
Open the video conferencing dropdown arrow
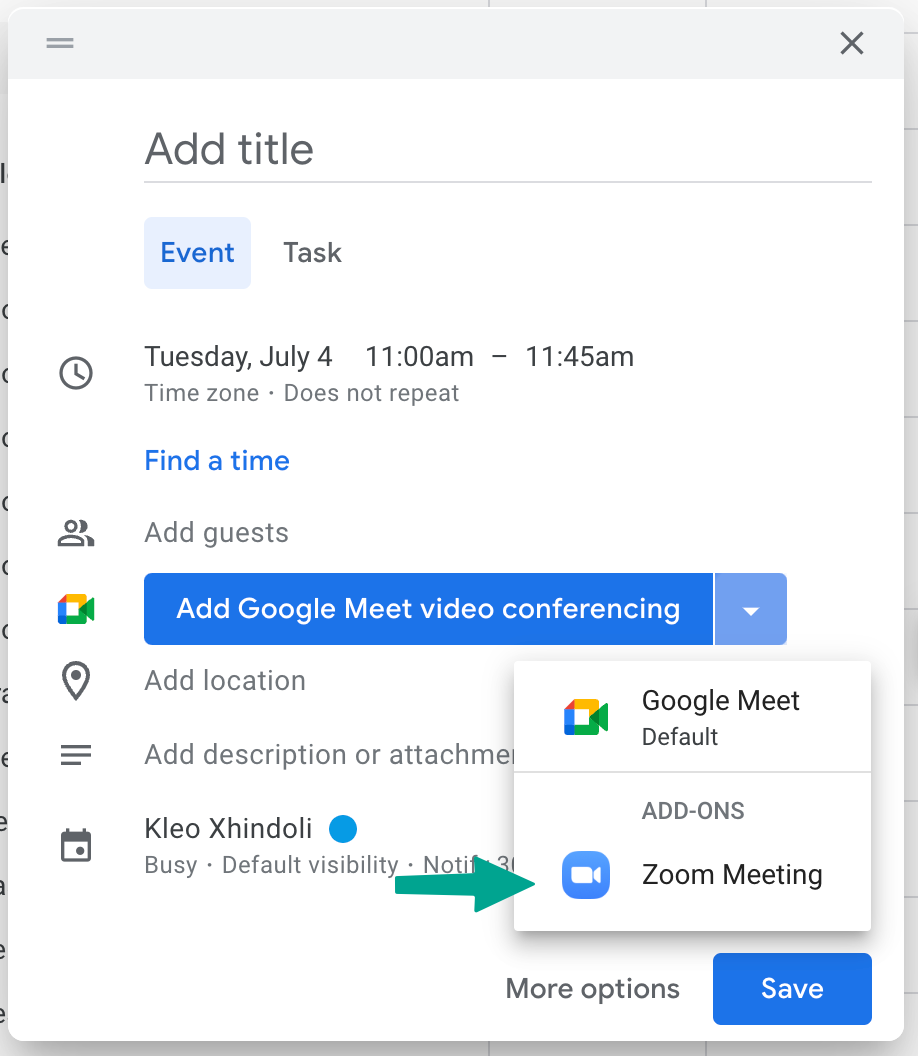coord(750,608)
